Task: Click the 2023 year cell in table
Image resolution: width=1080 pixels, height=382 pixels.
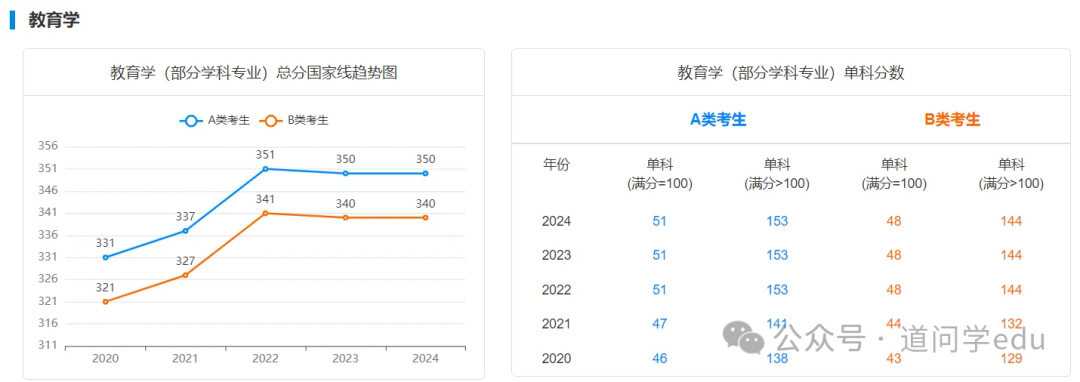Action: (557, 256)
